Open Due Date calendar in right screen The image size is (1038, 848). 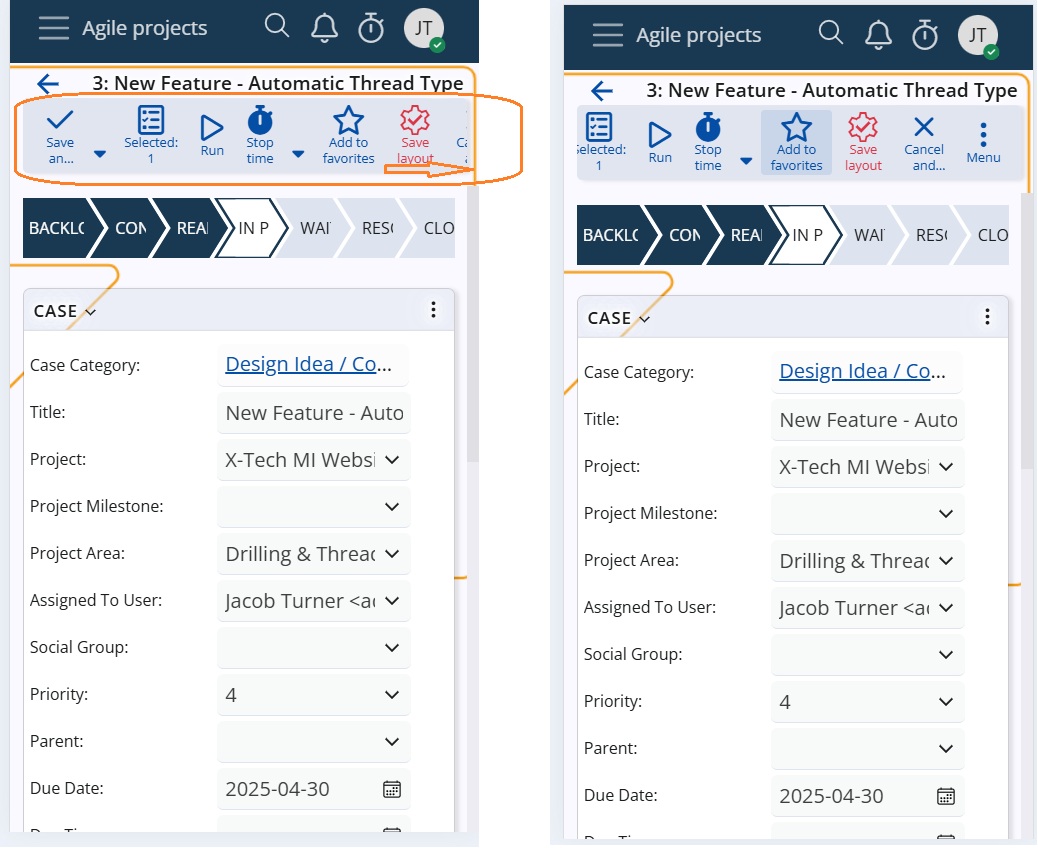[946, 796]
